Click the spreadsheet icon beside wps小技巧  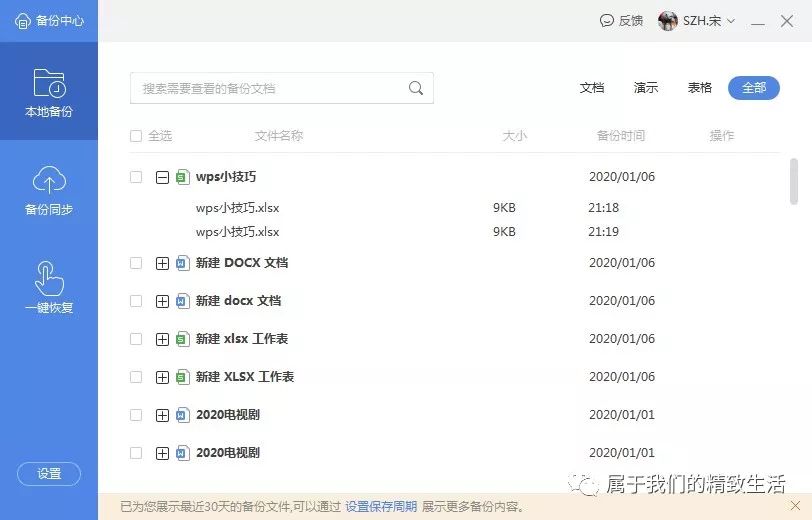coord(182,177)
